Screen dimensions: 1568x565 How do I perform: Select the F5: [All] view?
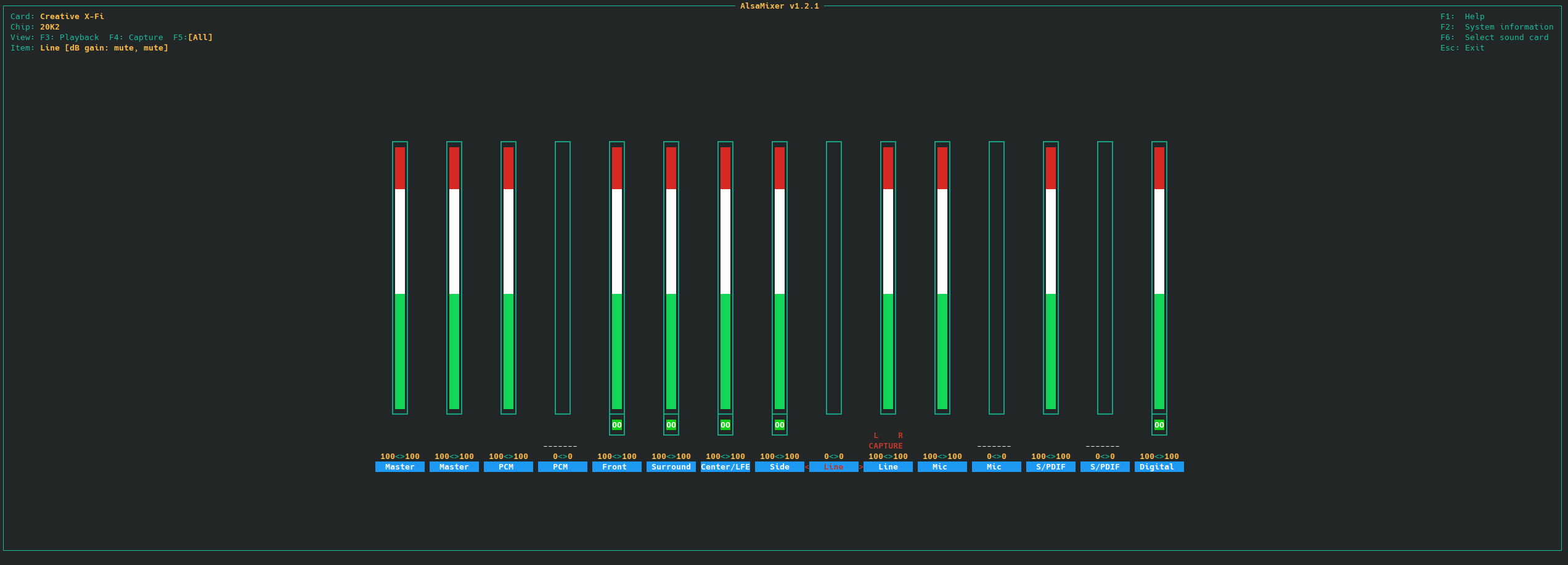point(193,38)
